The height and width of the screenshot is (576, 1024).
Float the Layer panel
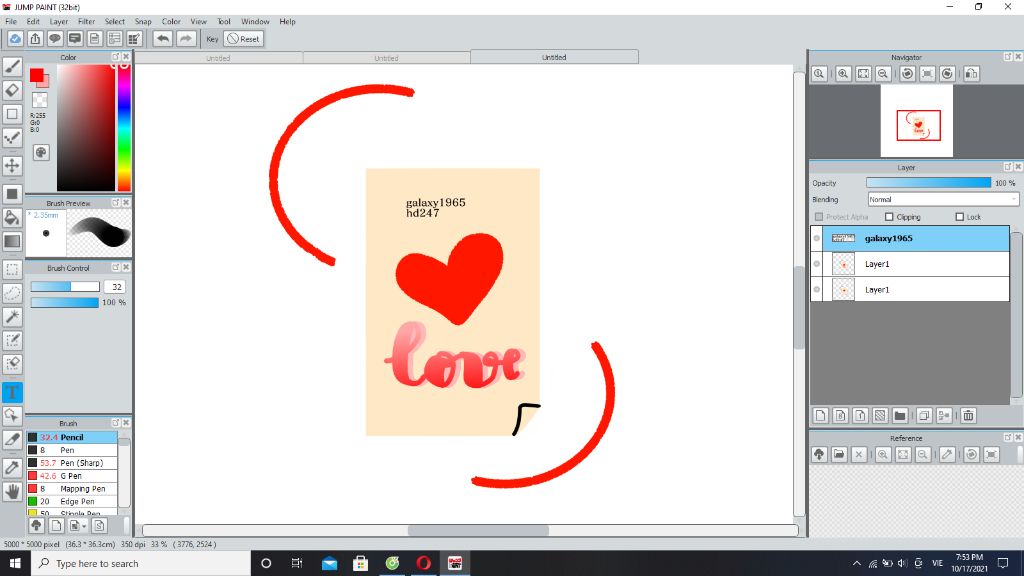coord(1008,167)
